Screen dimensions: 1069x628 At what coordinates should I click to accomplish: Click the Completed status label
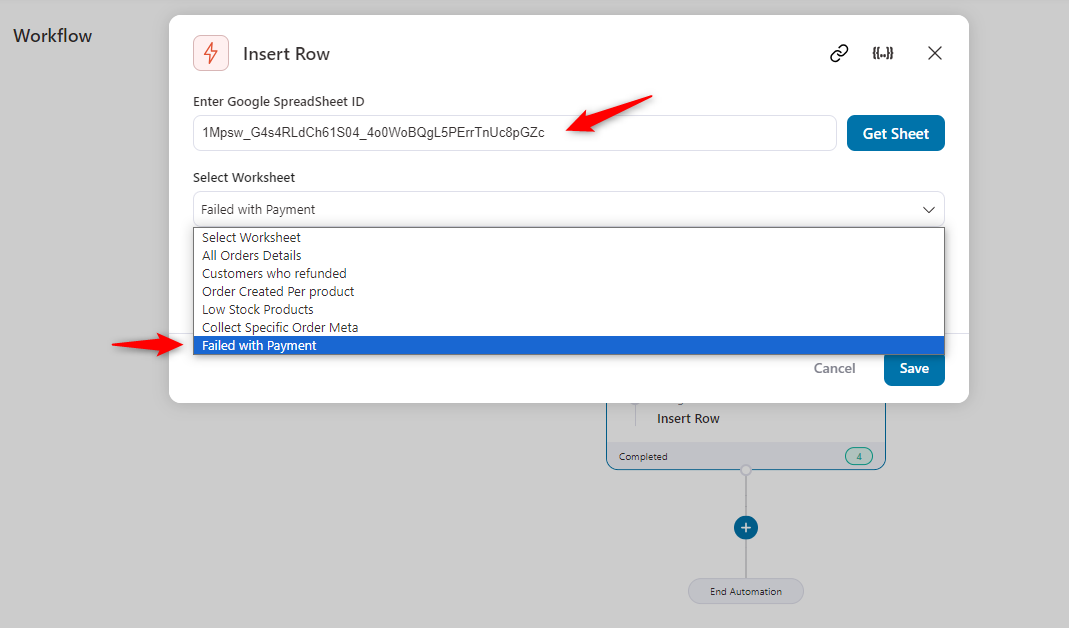643,457
